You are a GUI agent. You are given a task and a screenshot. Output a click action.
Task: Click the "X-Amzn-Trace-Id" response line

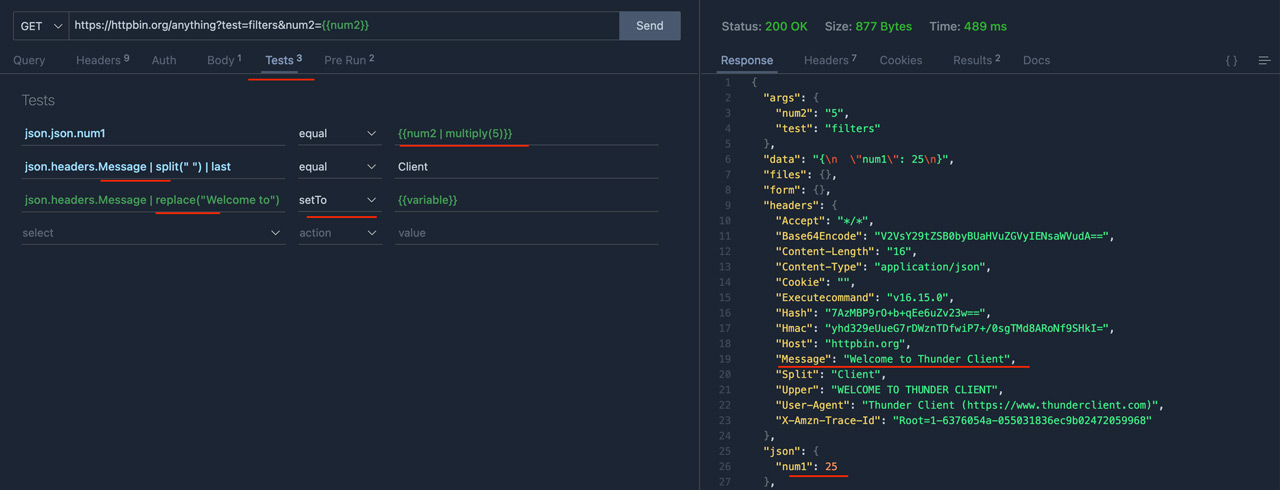tap(964, 420)
